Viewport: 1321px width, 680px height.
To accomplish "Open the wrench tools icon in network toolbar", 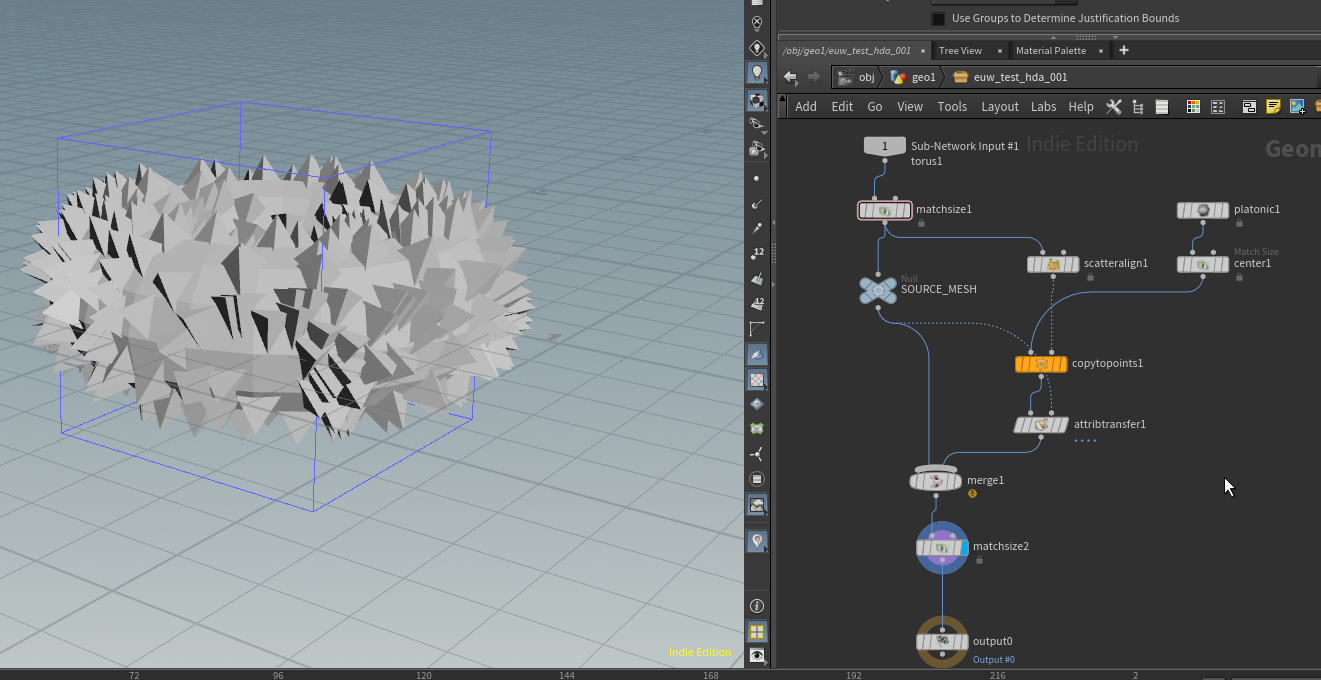I will [x=1112, y=106].
